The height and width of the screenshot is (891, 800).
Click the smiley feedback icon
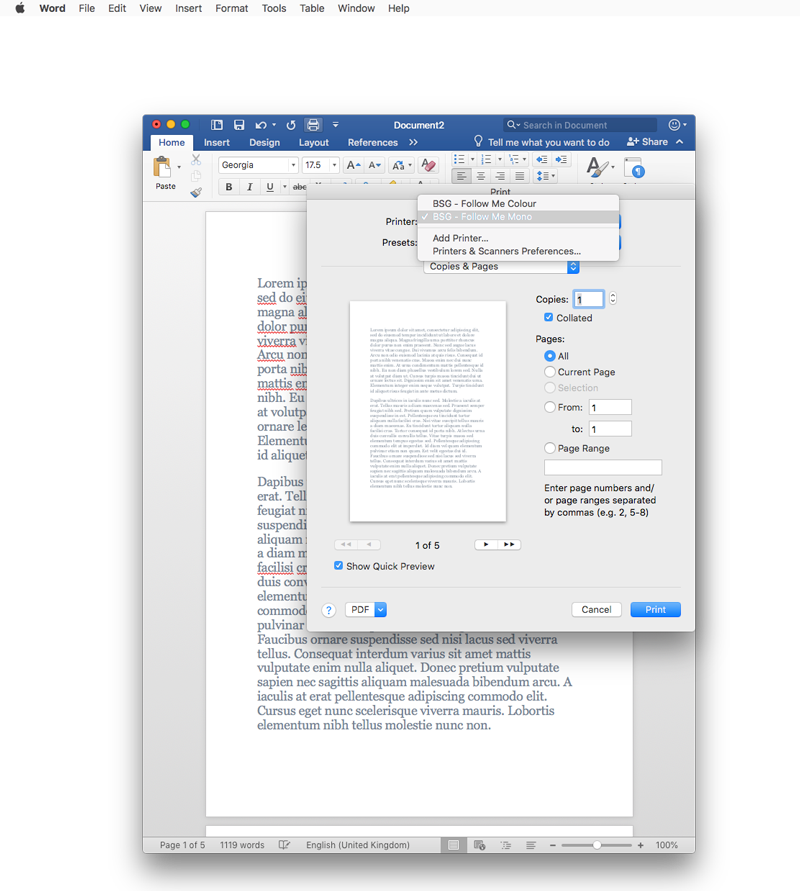[x=674, y=125]
